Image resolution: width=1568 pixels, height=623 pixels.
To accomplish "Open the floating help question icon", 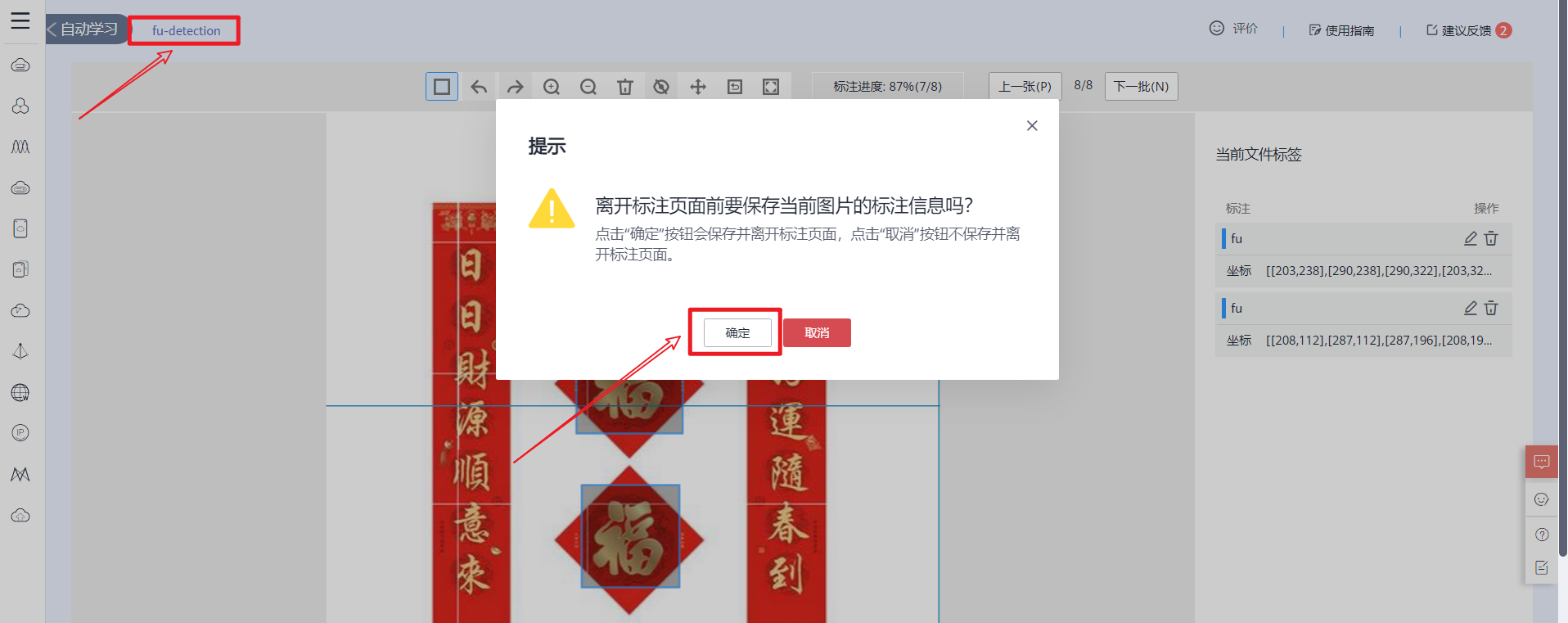I will click(x=1542, y=535).
